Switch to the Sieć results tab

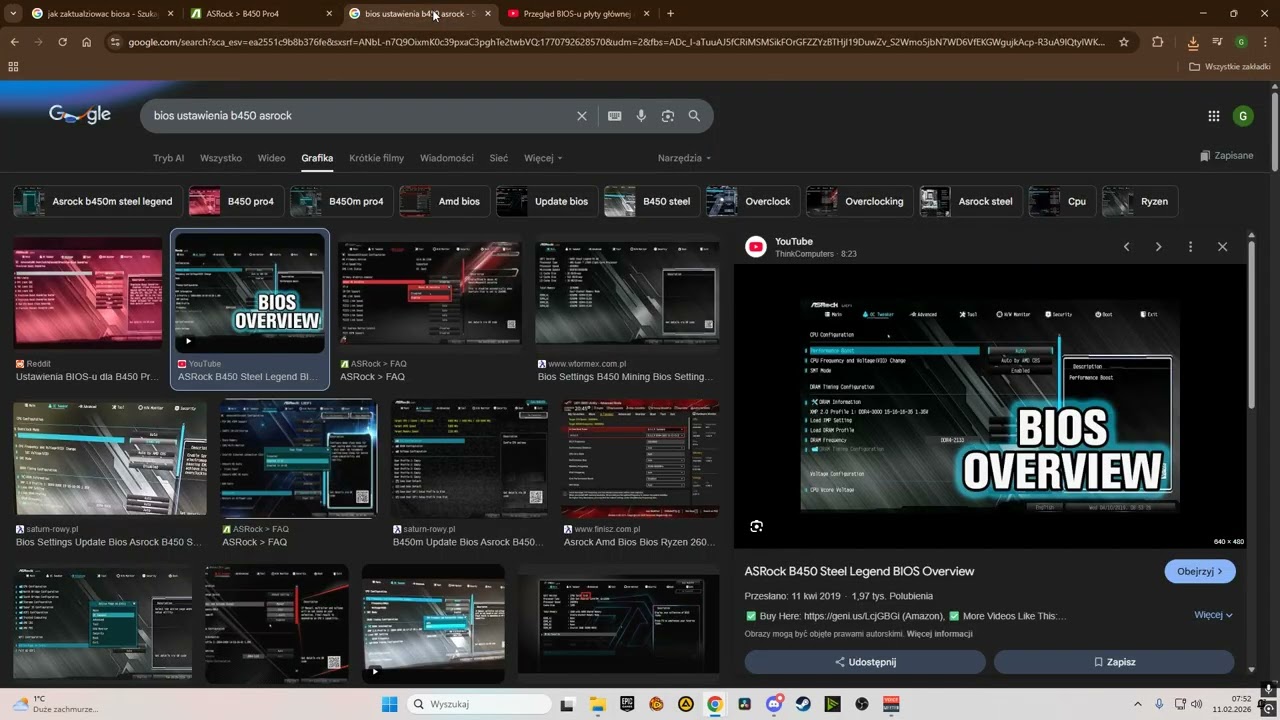[x=499, y=158]
